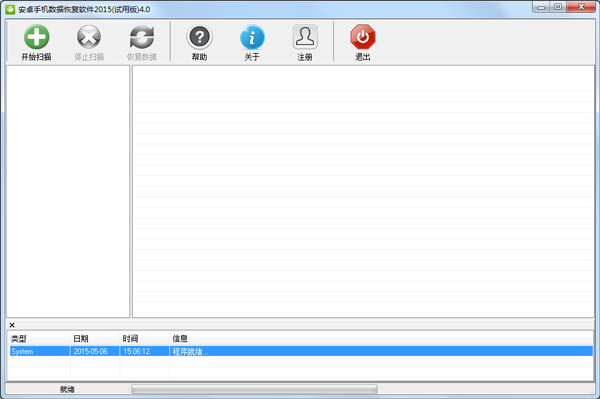Click the gray stop scan icon
The width and height of the screenshot is (600, 399).
pos(89,37)
